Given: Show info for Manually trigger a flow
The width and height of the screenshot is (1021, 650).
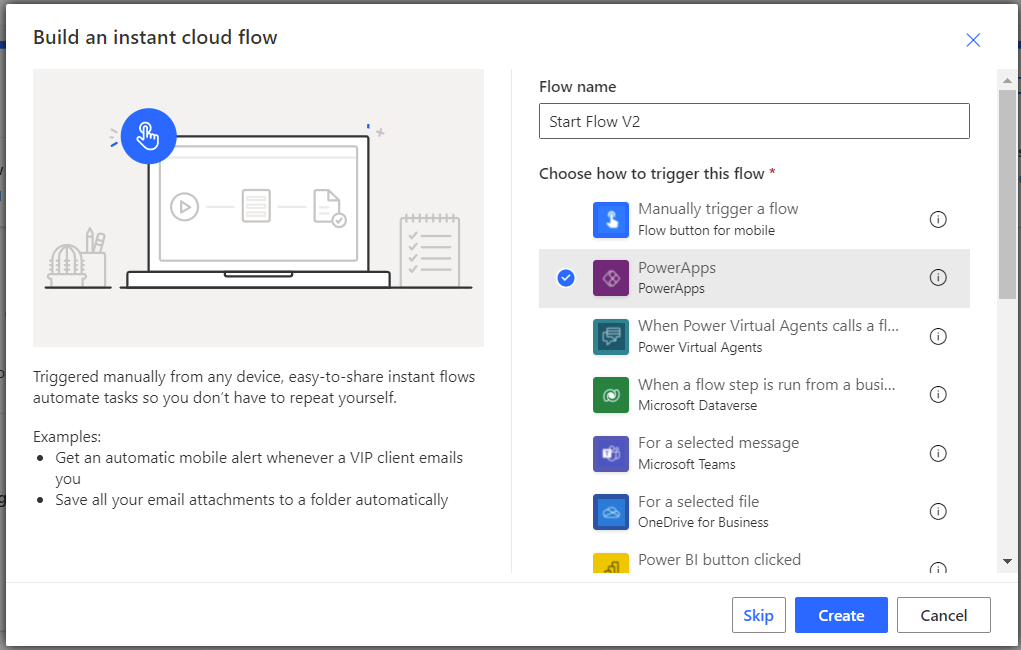Looking at the screenshot, I should pyautogui.click(x=938, y=219).
